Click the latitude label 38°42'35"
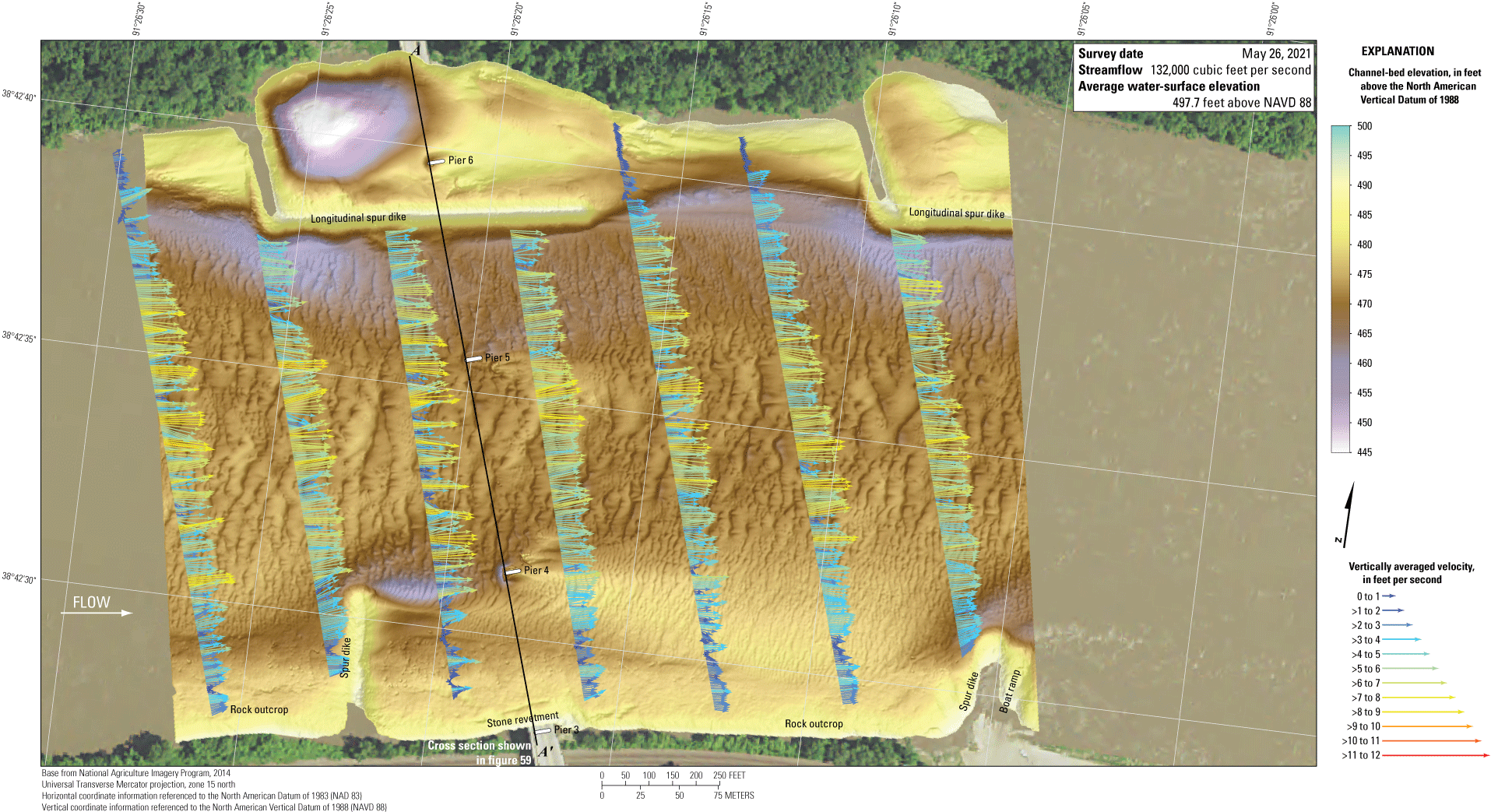Viewport: 1491px width, 812px height. click(x=19, y=337)
